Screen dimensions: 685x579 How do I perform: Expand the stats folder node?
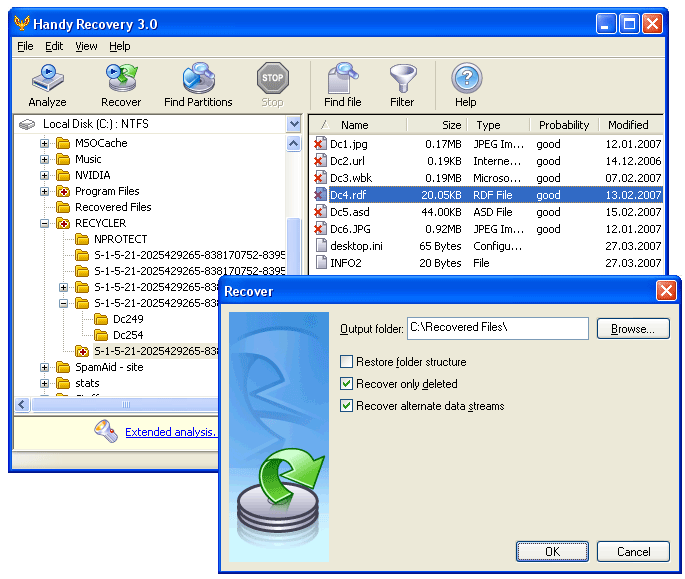point(45,384)
